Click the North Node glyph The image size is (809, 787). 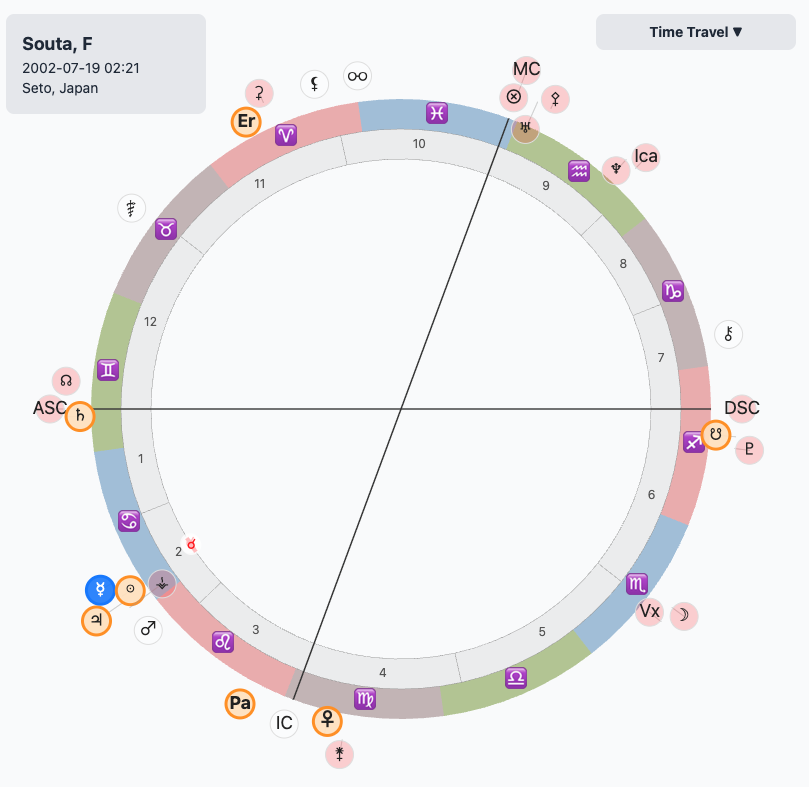click(x=66, y=381)
